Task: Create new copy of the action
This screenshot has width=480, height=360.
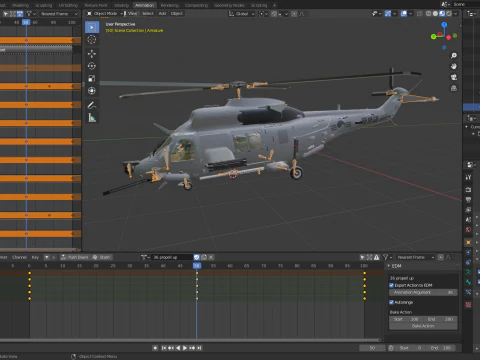Action: (x=204, y=257)
